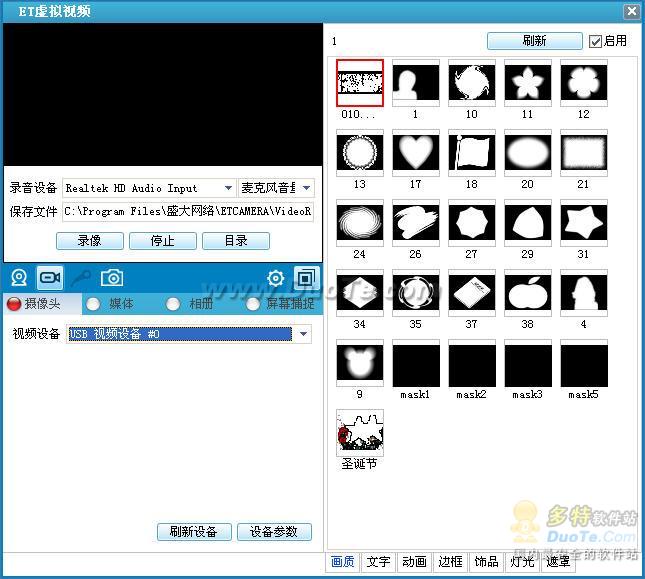The width and height of the screenshot is (645, 579).
Task: Apply the heart mask 17
Action: (415, 153)
